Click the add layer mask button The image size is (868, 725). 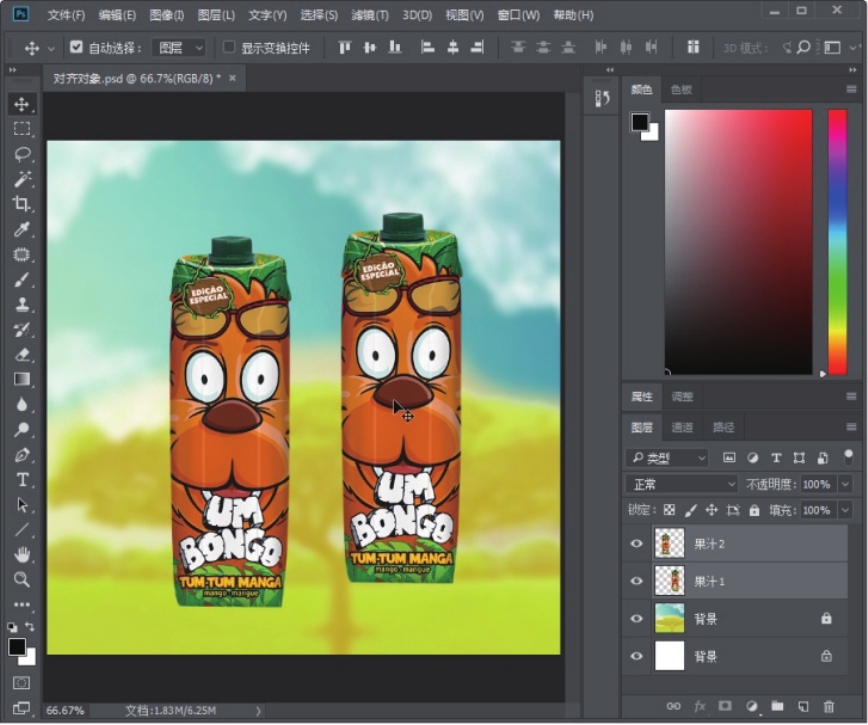click(725, 706)
